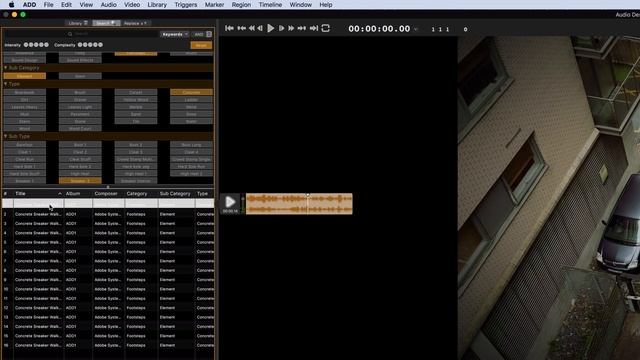Collapse the Sub Category section

point(6,68)
